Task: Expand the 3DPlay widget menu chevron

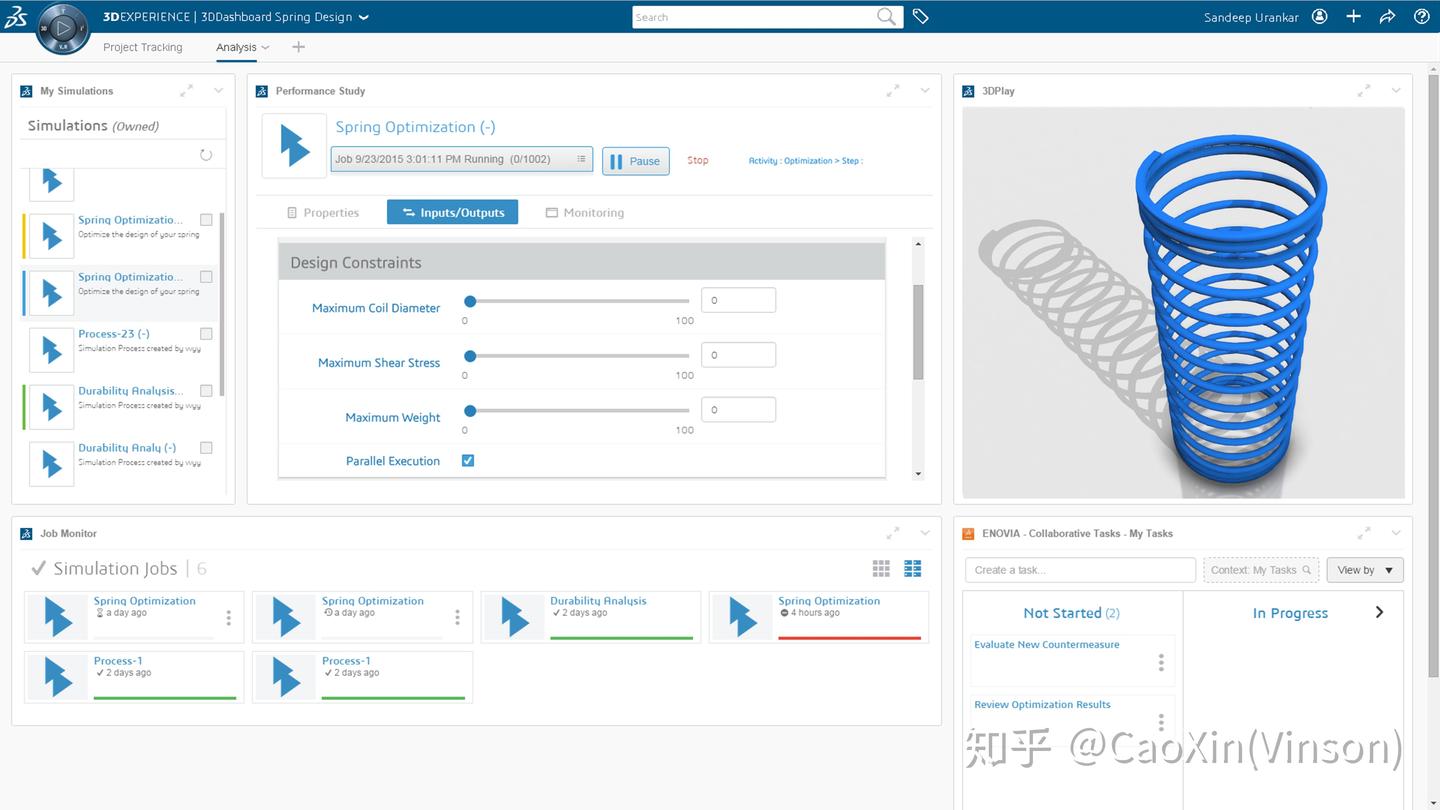Action: tap(1396, 91)
